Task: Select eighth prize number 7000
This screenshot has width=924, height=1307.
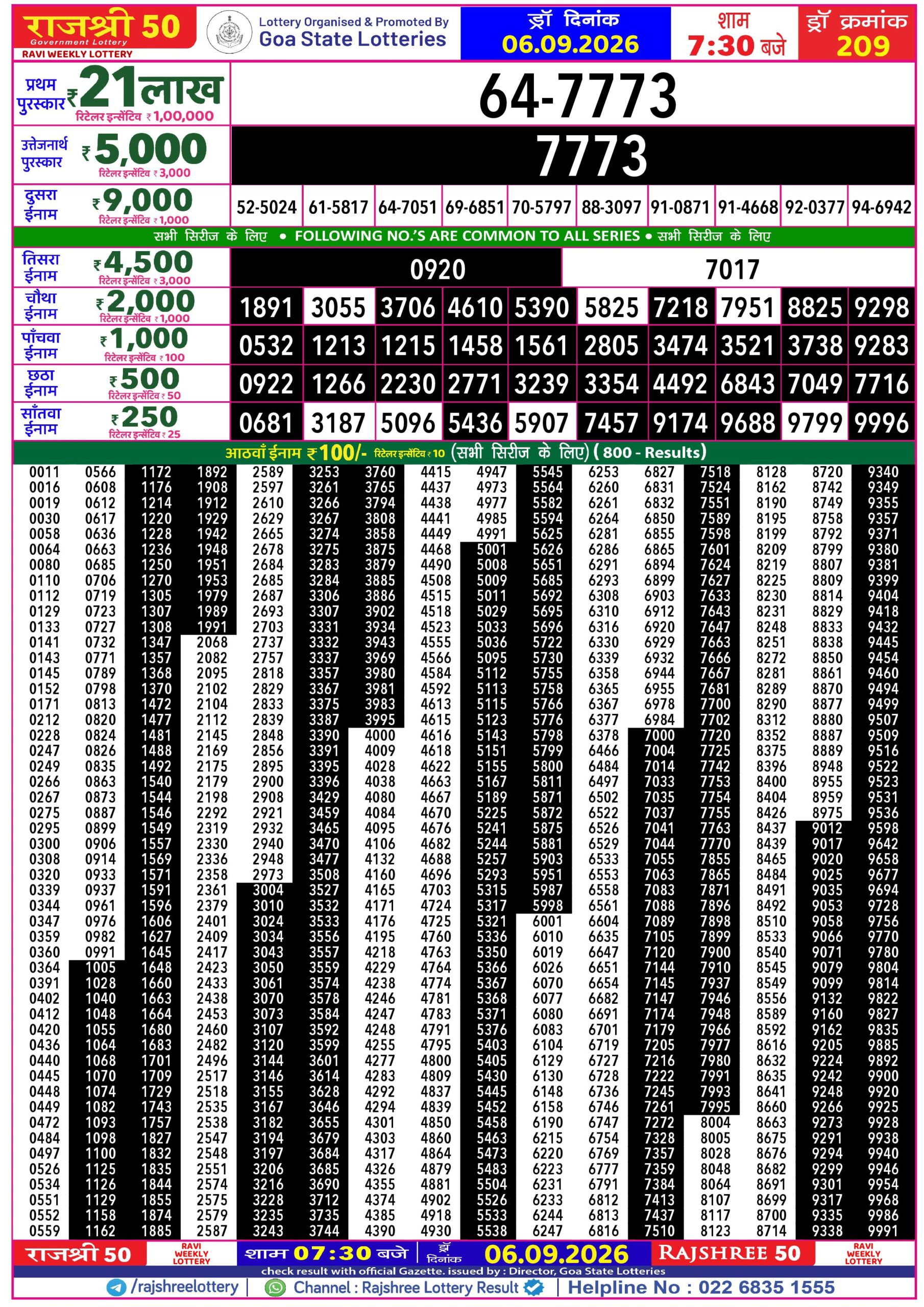Action: 659,736
